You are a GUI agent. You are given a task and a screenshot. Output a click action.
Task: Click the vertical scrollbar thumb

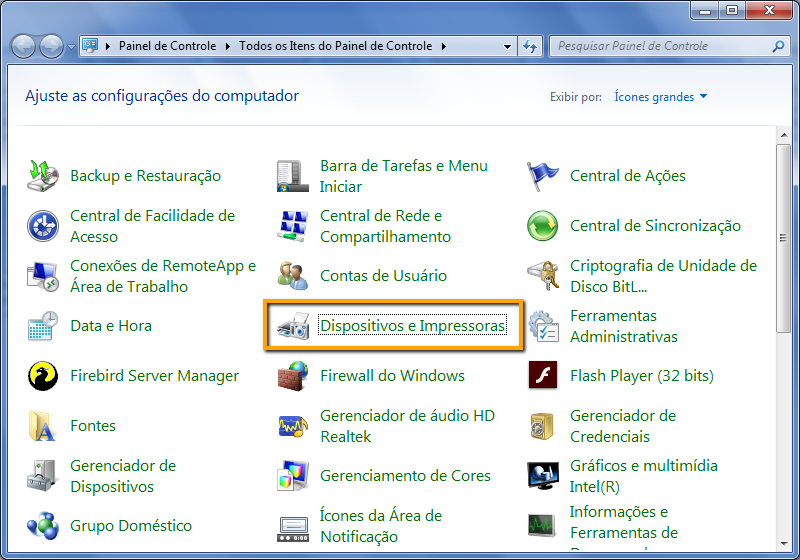(x=784, y=238)
